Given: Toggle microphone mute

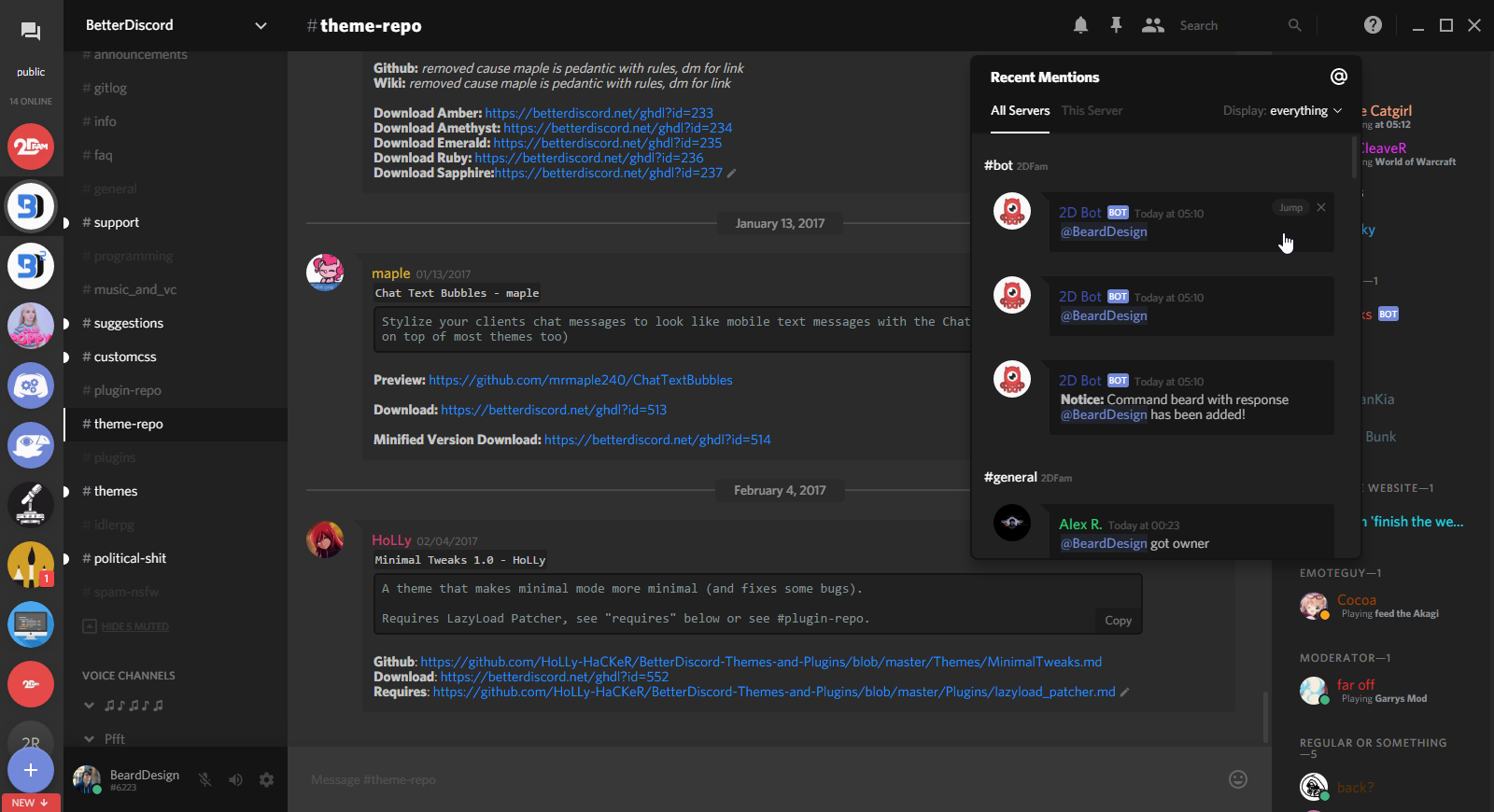Looking at the screenshot, I should coord(204,779).
